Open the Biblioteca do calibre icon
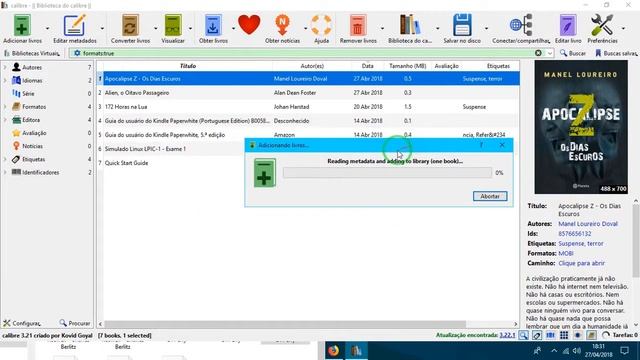The width and height of the screenshot is (640, 360). [x=409, y=25]
